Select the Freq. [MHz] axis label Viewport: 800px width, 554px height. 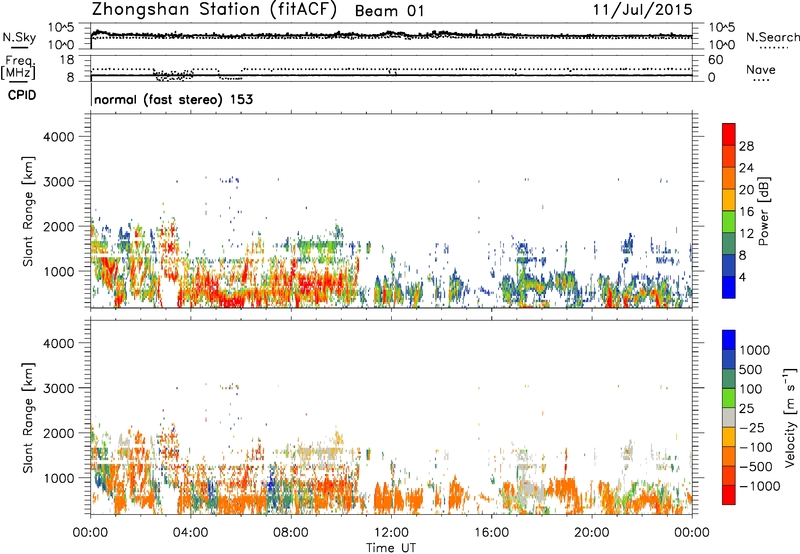click(18, 67)
